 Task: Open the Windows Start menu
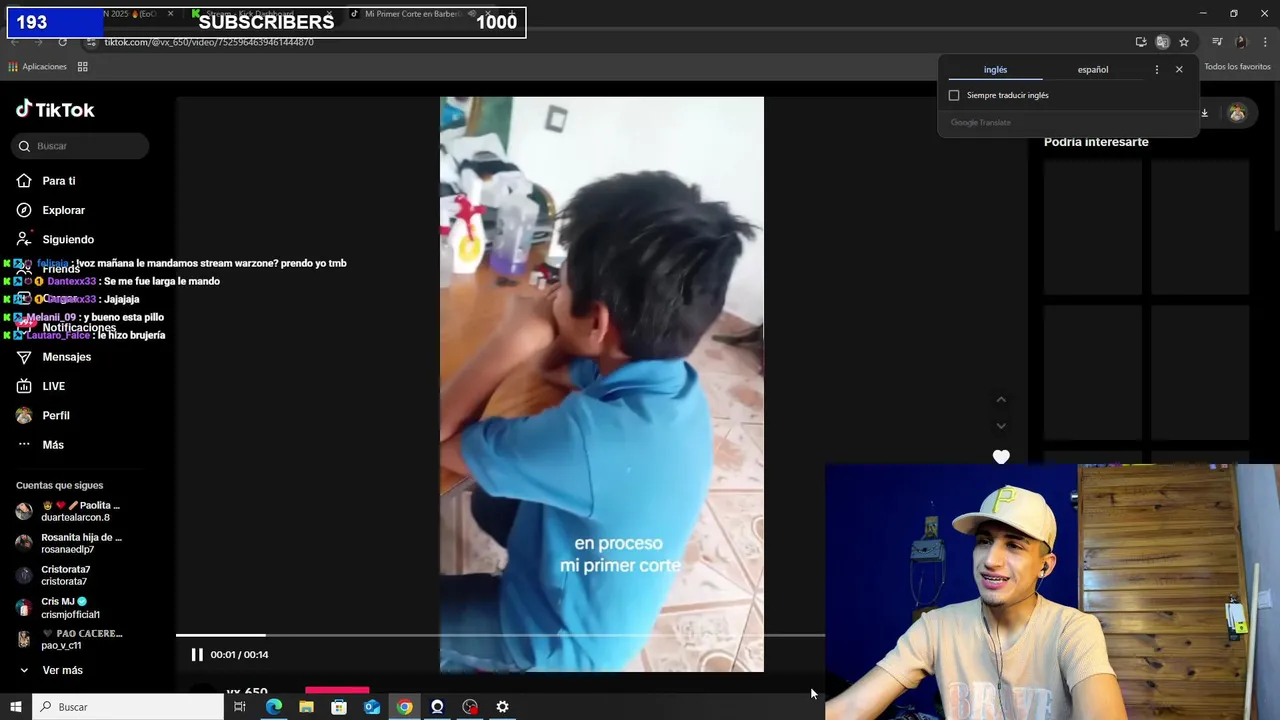tap(15, 707)
